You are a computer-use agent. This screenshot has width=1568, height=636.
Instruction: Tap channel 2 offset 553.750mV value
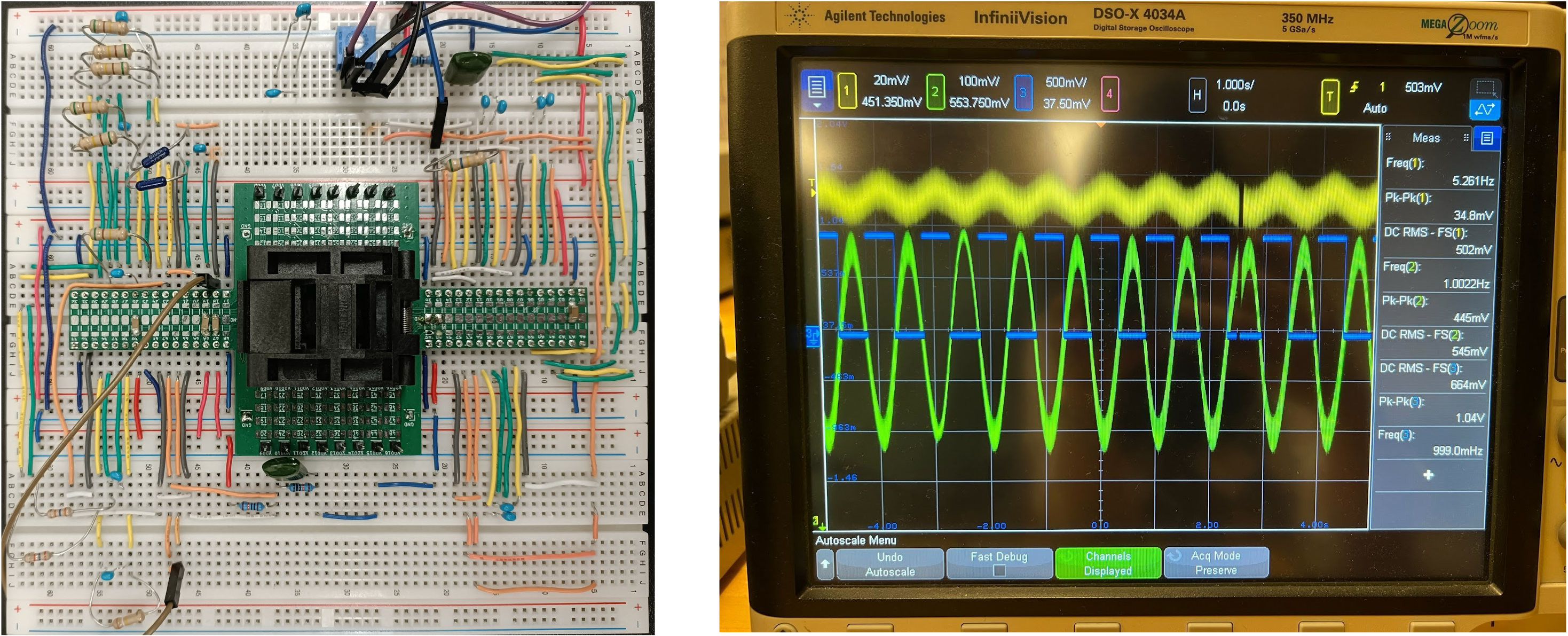click(x=979, y=103)
